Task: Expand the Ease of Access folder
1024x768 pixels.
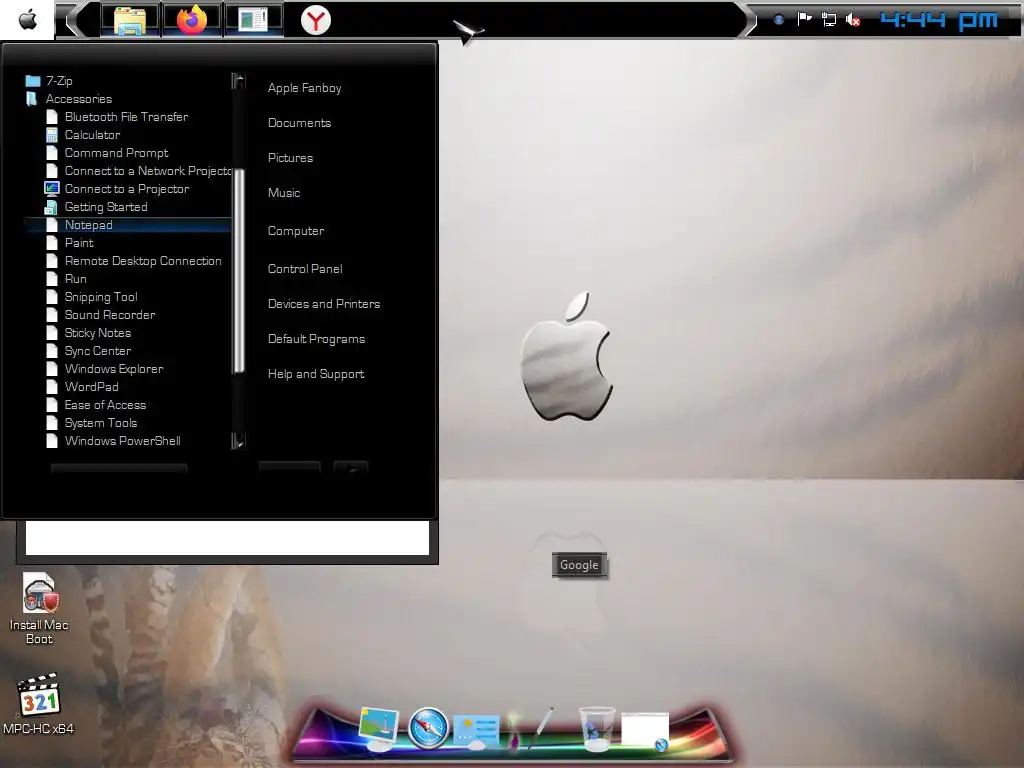Action: [105, 405]
